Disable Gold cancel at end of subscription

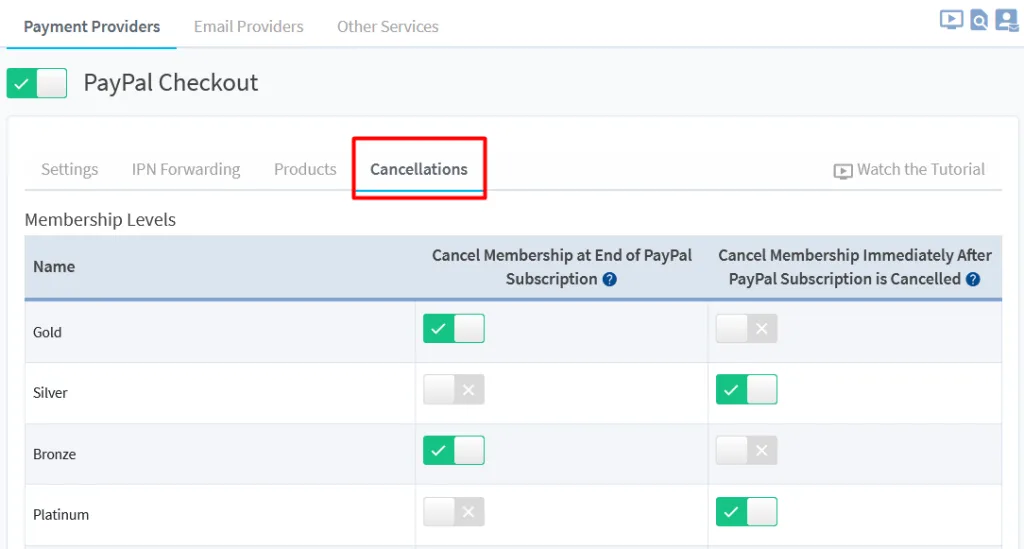pos(454,328)
